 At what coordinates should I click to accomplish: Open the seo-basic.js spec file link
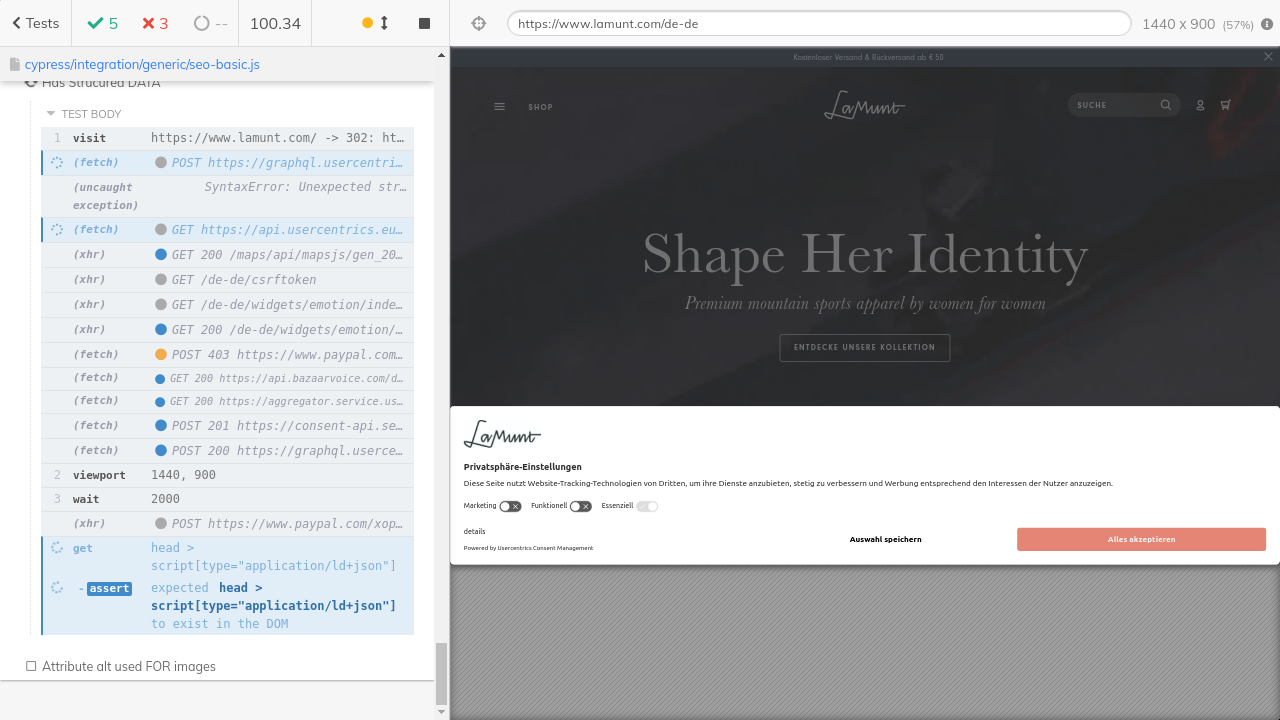(142, 64)
